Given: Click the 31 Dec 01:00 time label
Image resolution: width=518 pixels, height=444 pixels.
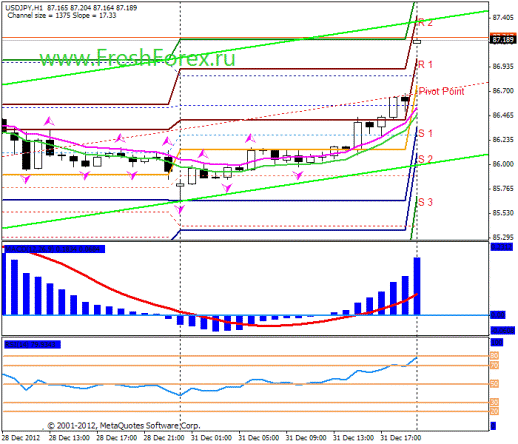Looking at the screenshot, I should pyautogui.click(x=211, y=438).
